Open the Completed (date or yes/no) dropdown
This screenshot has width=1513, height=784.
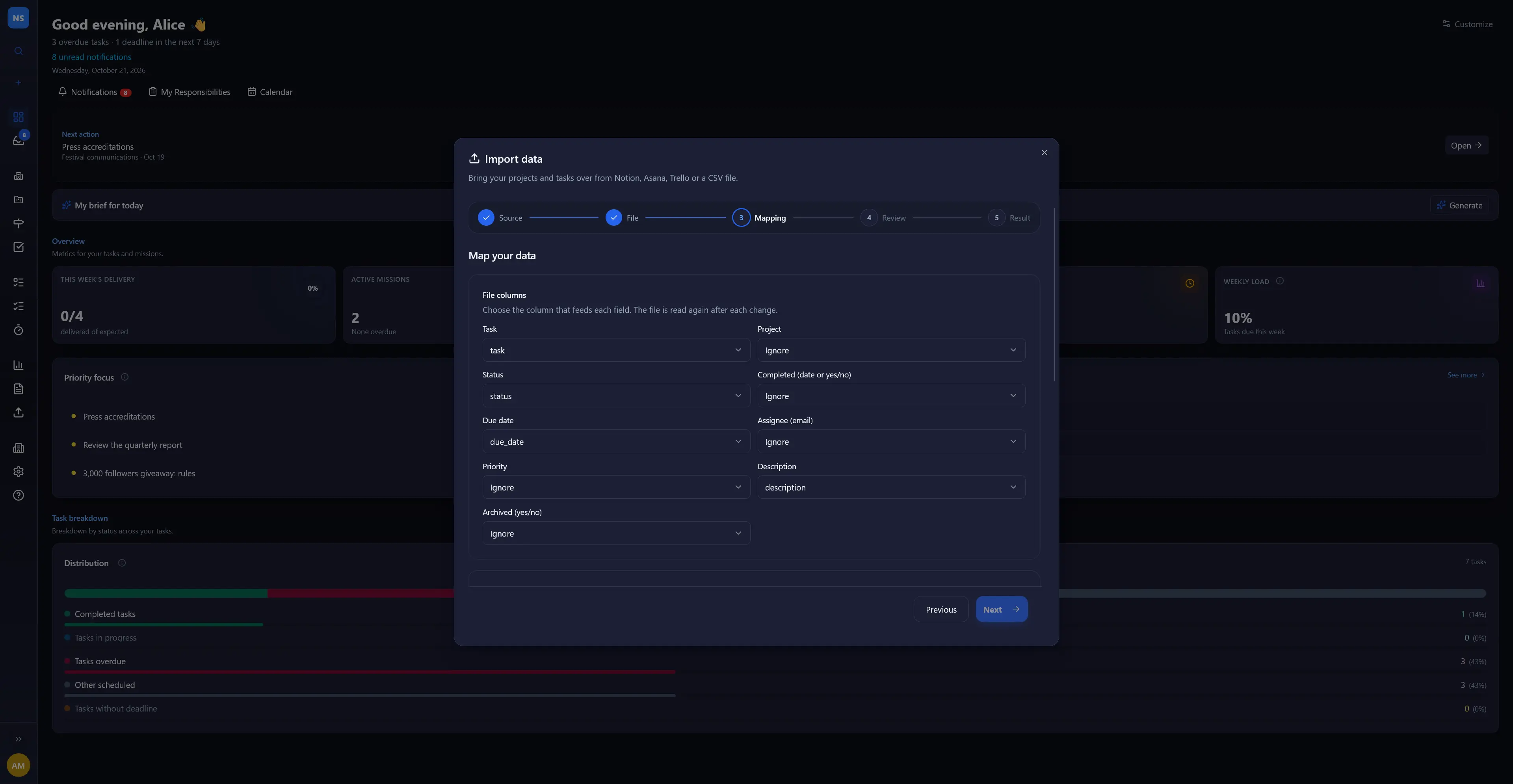pyautogui.click(x=891, y=396)
